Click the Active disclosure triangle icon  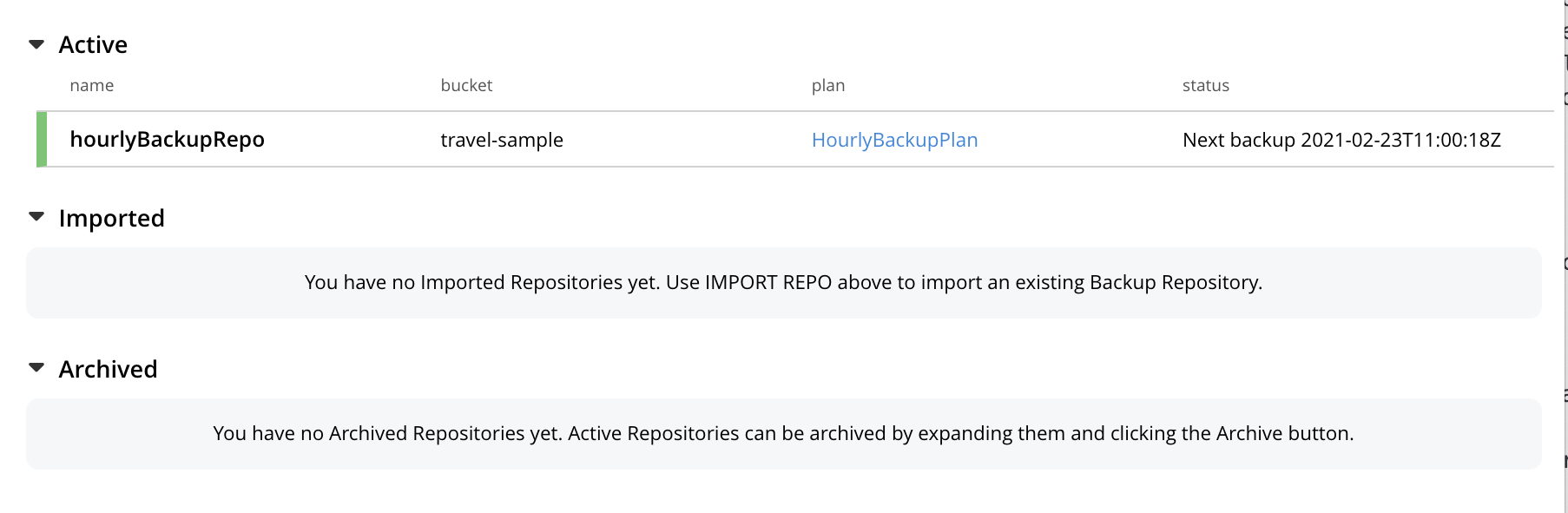click(x=36, y=43)
